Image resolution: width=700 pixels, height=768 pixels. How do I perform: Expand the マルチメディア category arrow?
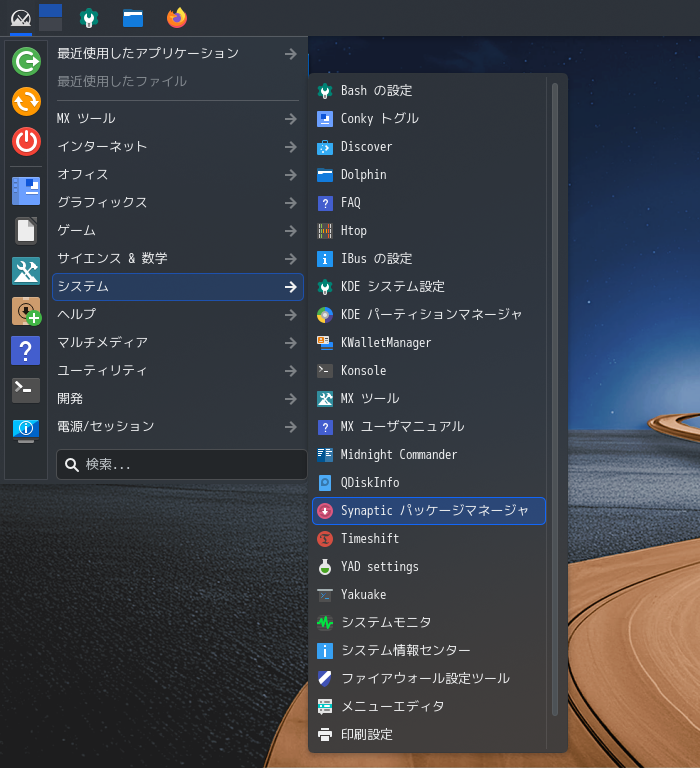(x=291, y=342)
